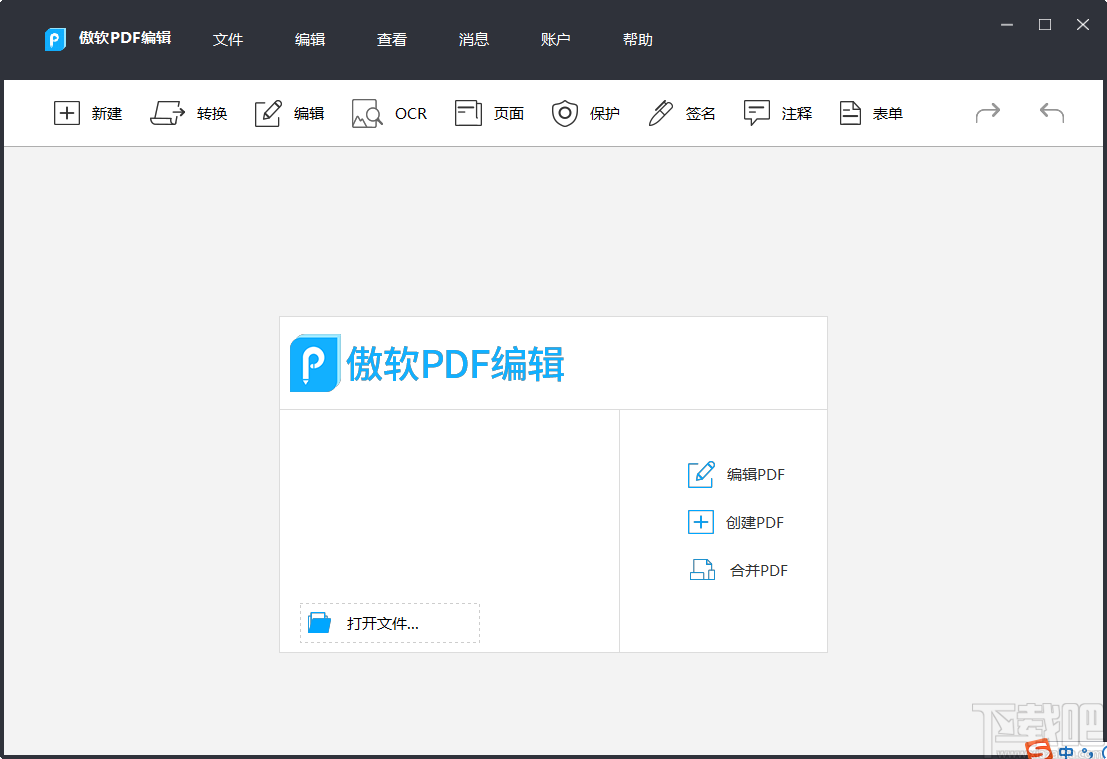Open the 查看 menu

pyautogui.click(x=391, y=39)
